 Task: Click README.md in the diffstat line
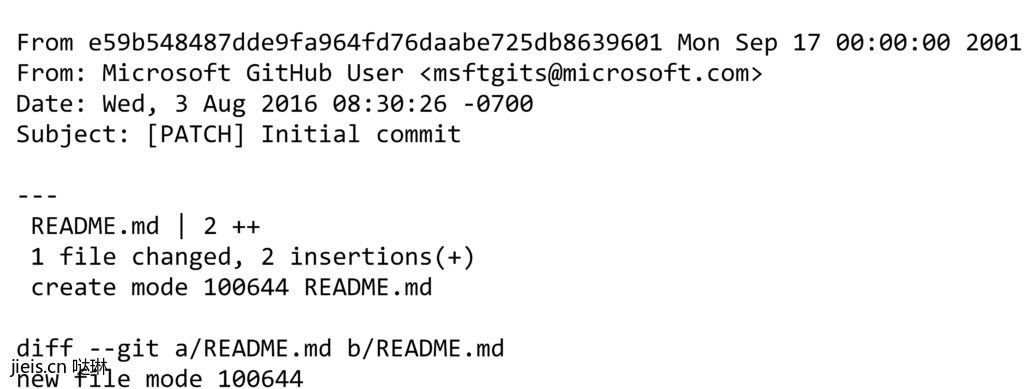click(95, 226)
